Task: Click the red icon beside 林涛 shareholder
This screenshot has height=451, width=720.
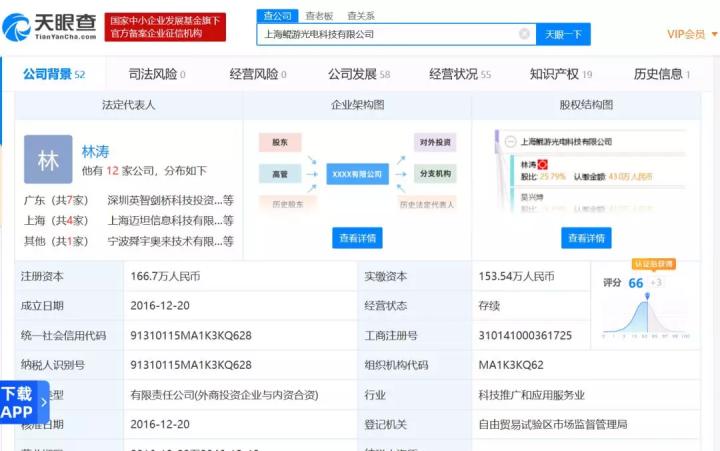Action: pyautogui.click(x=543, y=164)
